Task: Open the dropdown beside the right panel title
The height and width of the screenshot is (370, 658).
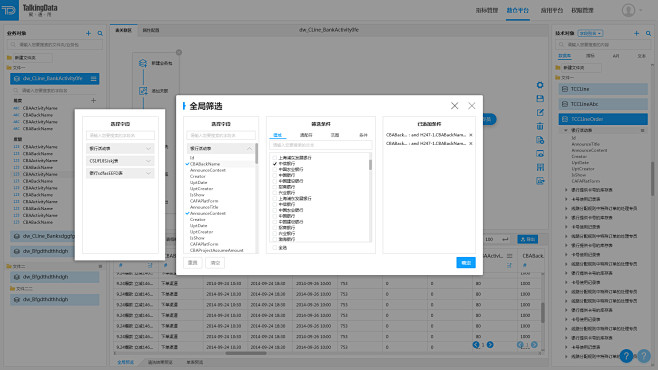Action: pos(590,33)
